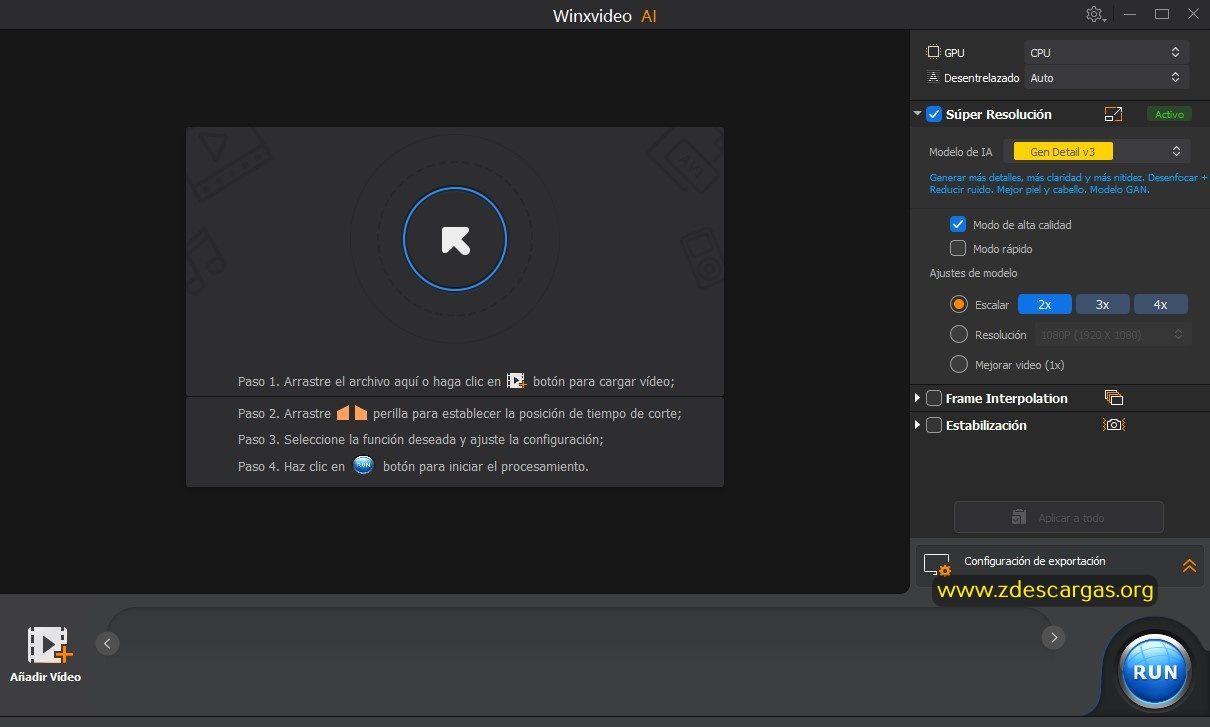The height and width of the screenshot is (727, 1210).
Task: Start processing with the big RUN button
Action: pyautogui.click(x=1155, y=671)
